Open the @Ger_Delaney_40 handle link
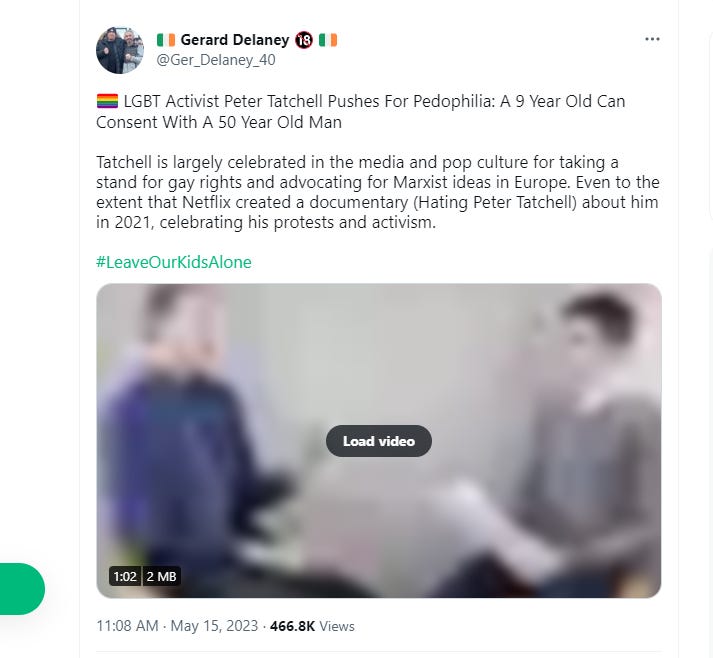 click(216, 60)
